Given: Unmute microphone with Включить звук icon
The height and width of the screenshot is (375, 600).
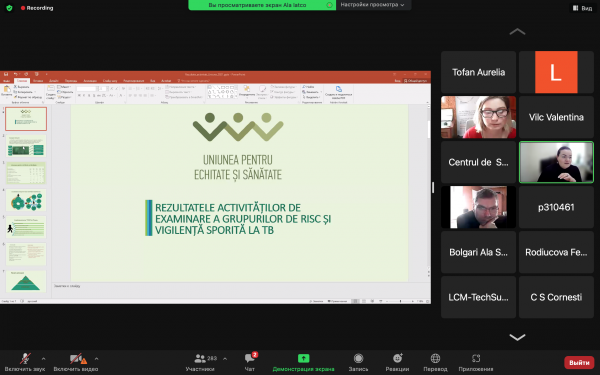Looking at the screenshot, I should tap(25, 359).
